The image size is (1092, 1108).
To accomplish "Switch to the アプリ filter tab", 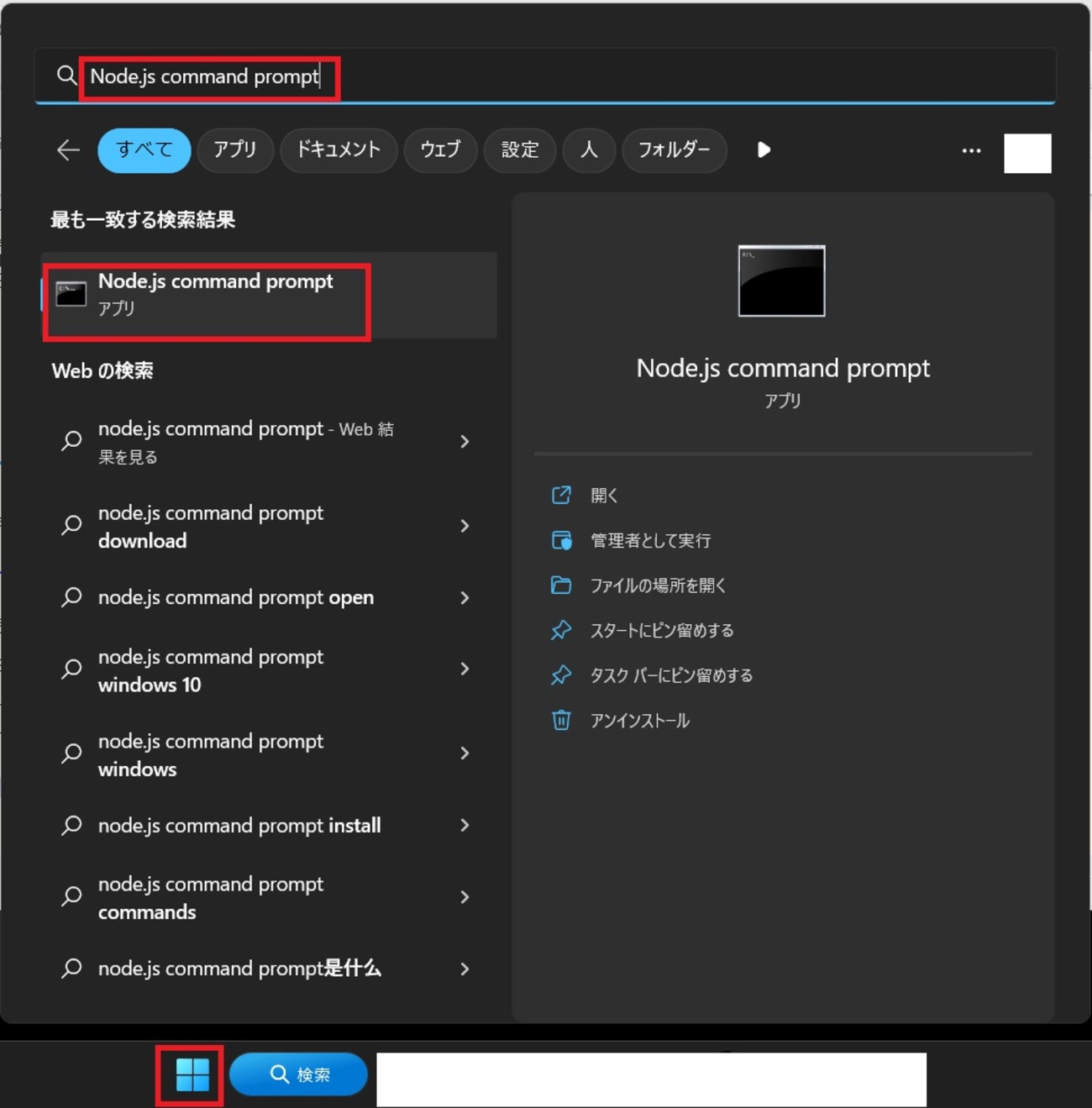I will 235,150.
